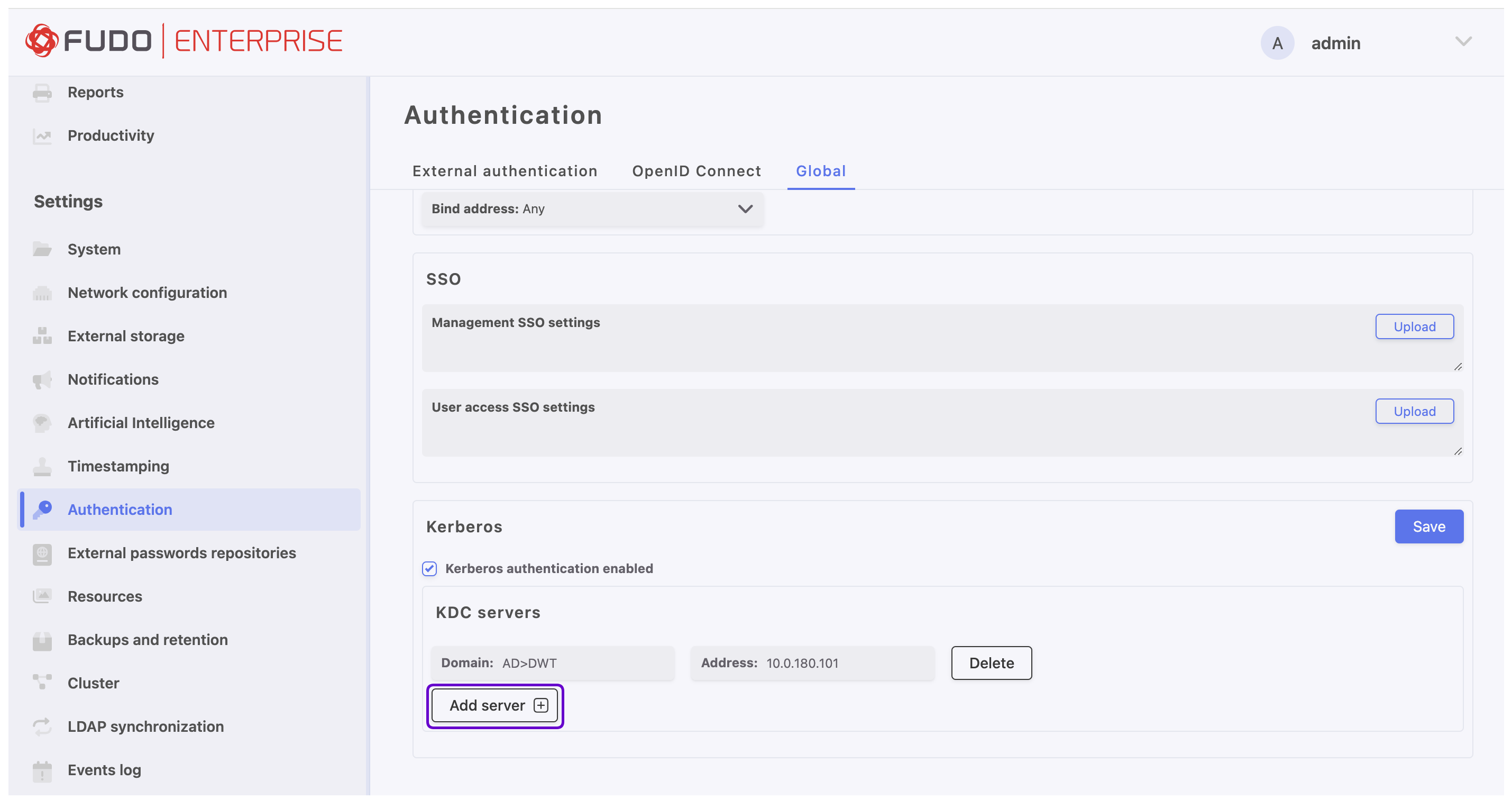Open the External authentication tab
This screenshot has width=1512, height=808.
click(x=504, y=171)
